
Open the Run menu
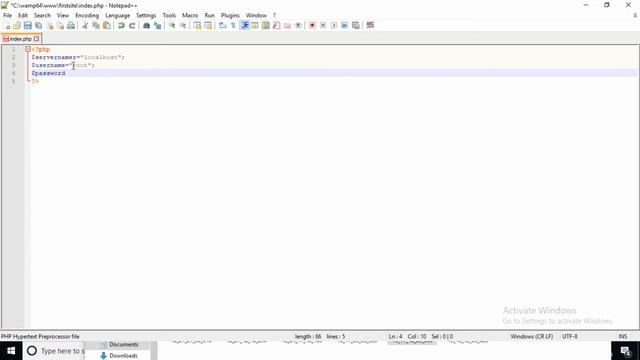coord(209,15)
